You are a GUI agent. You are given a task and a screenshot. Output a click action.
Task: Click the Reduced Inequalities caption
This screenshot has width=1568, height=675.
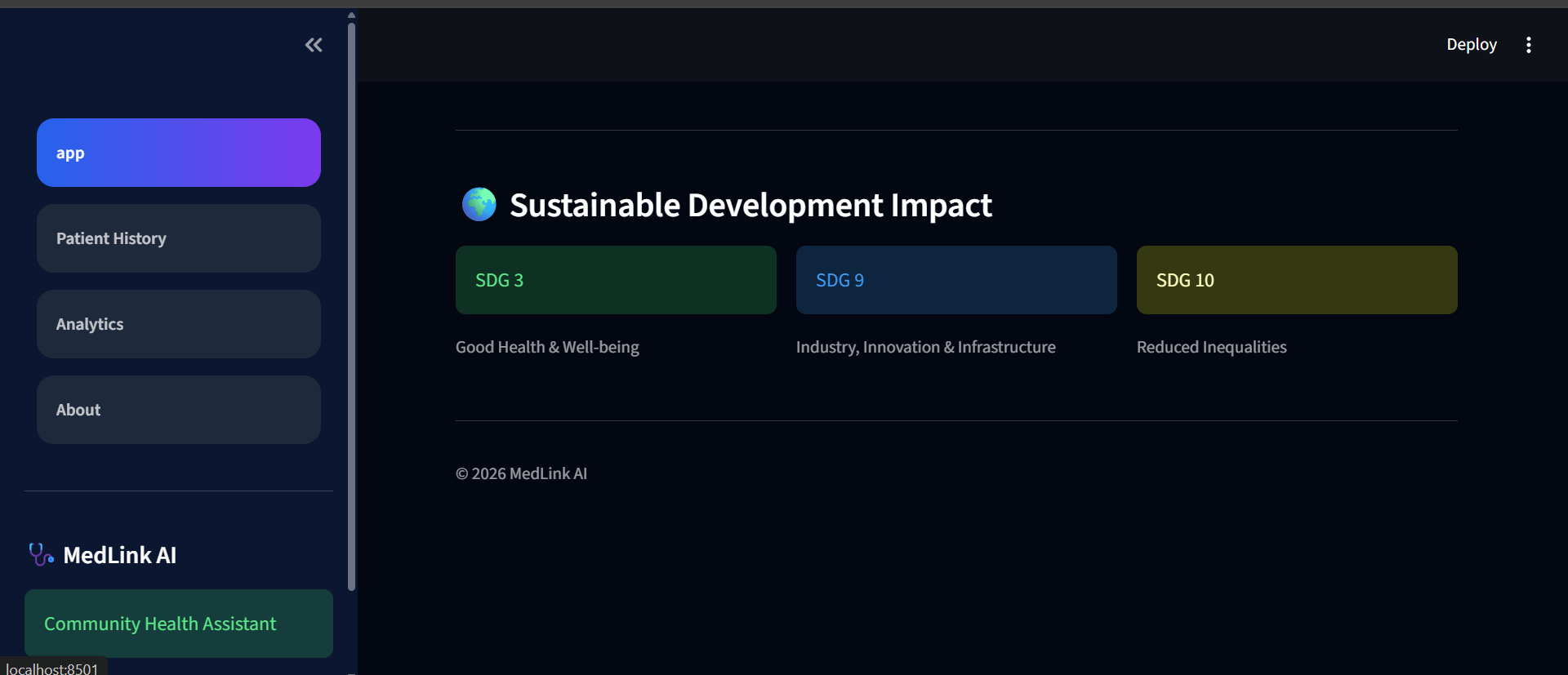click(x=1211, y=347)
